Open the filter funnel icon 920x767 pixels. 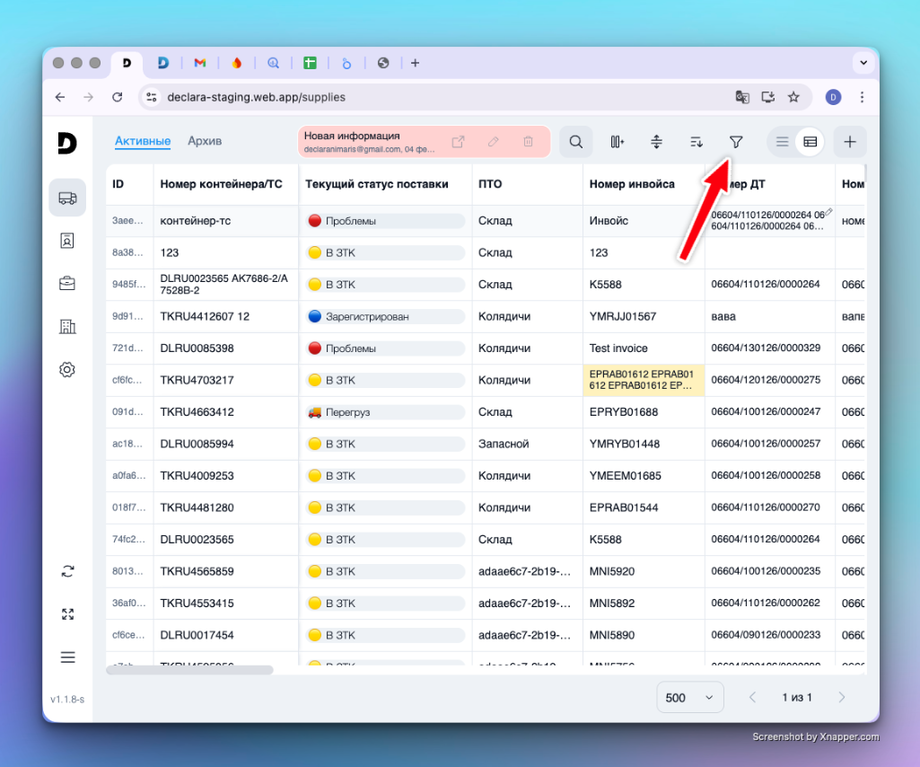pos(736,142)
